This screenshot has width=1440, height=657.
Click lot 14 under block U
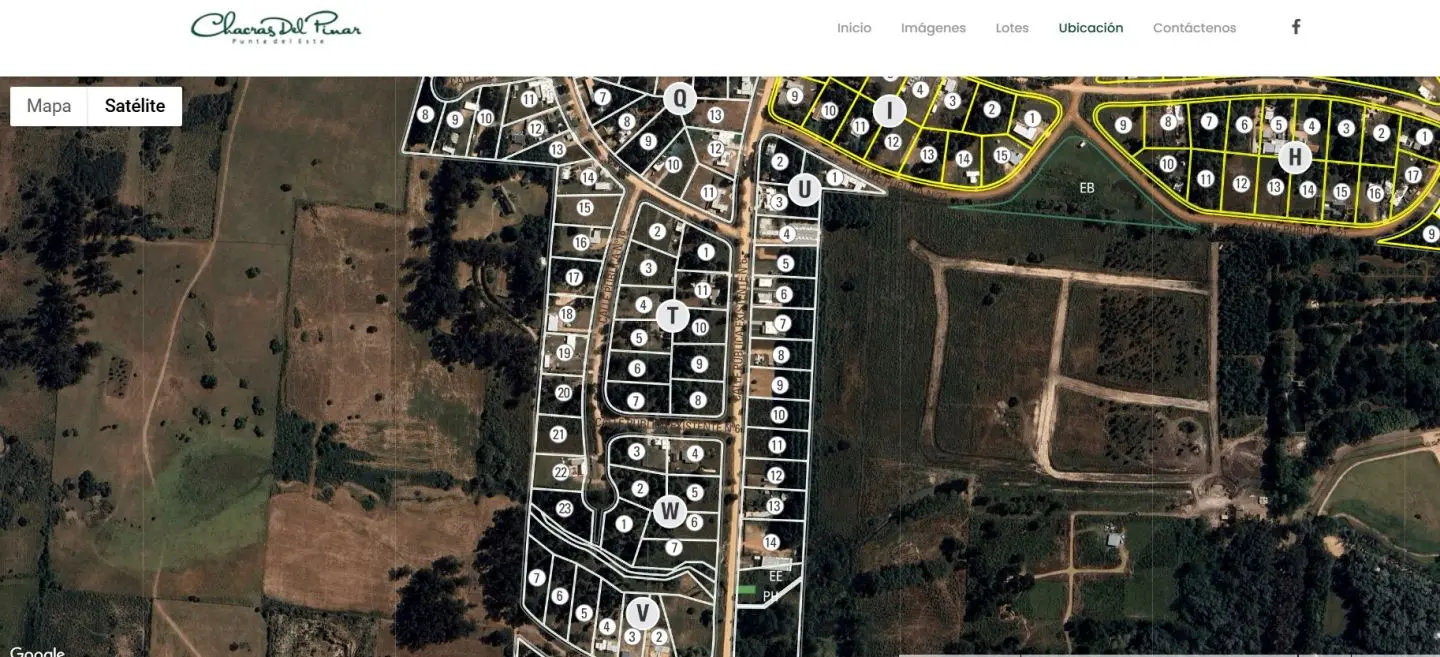point(770,542)
